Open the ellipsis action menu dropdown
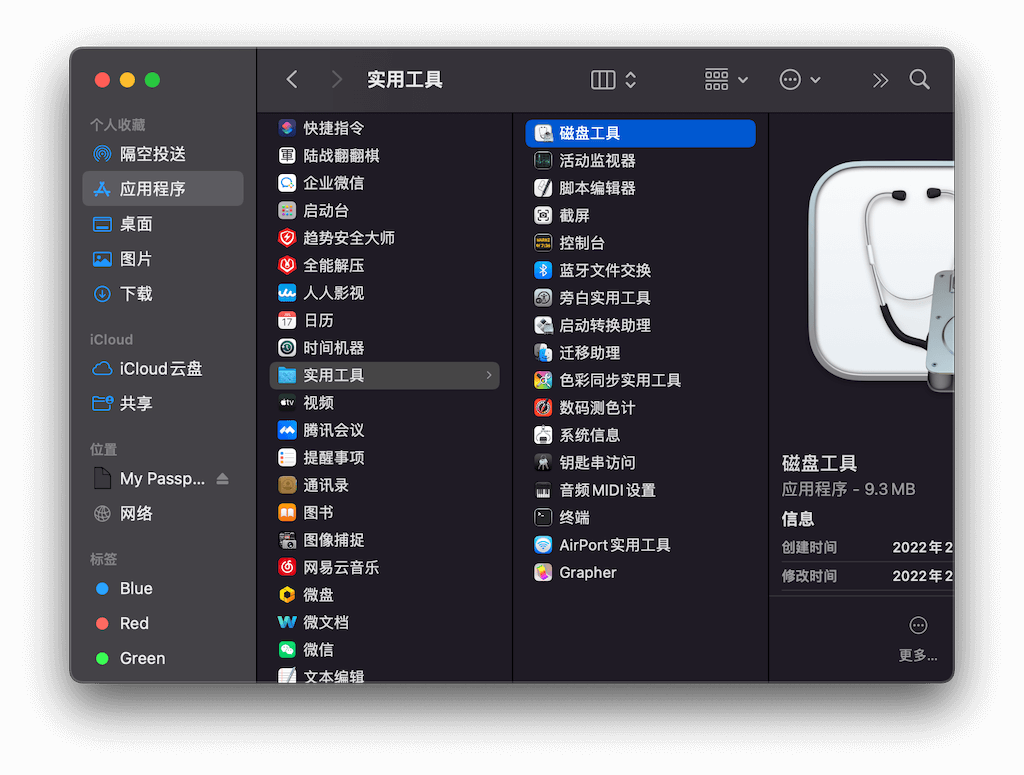Viewport: 1024px width, 775px height. tap(800, 80)
